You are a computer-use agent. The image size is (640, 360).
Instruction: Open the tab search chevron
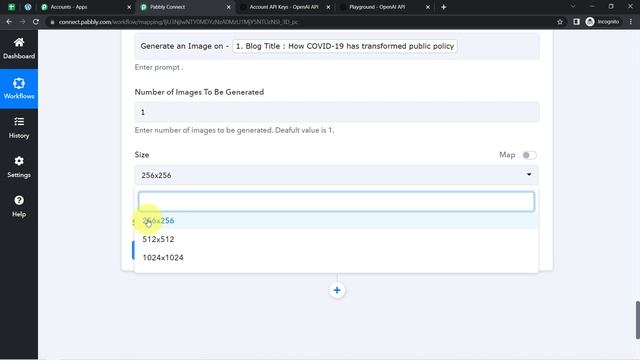point(573,7)
